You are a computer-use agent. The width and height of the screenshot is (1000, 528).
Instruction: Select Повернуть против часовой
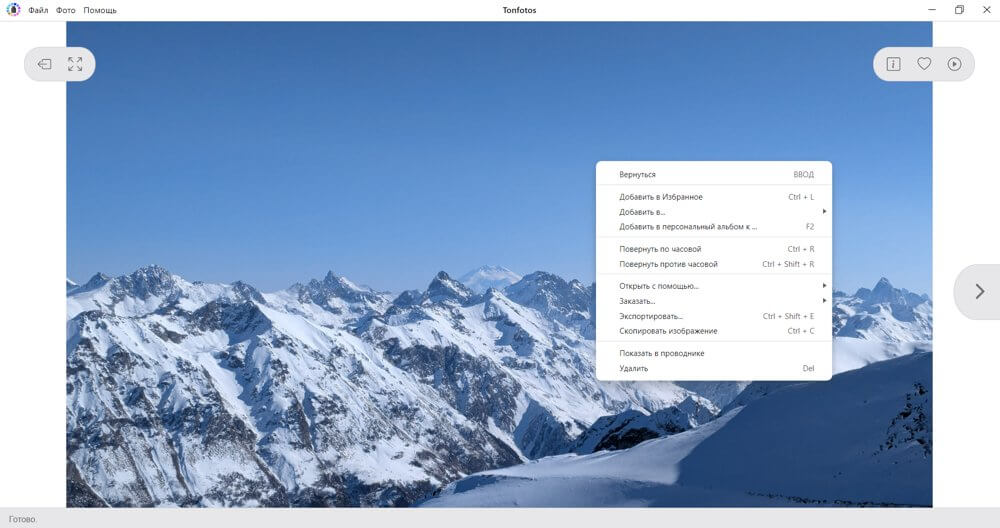pyautogui.click(x=714, y=264)
